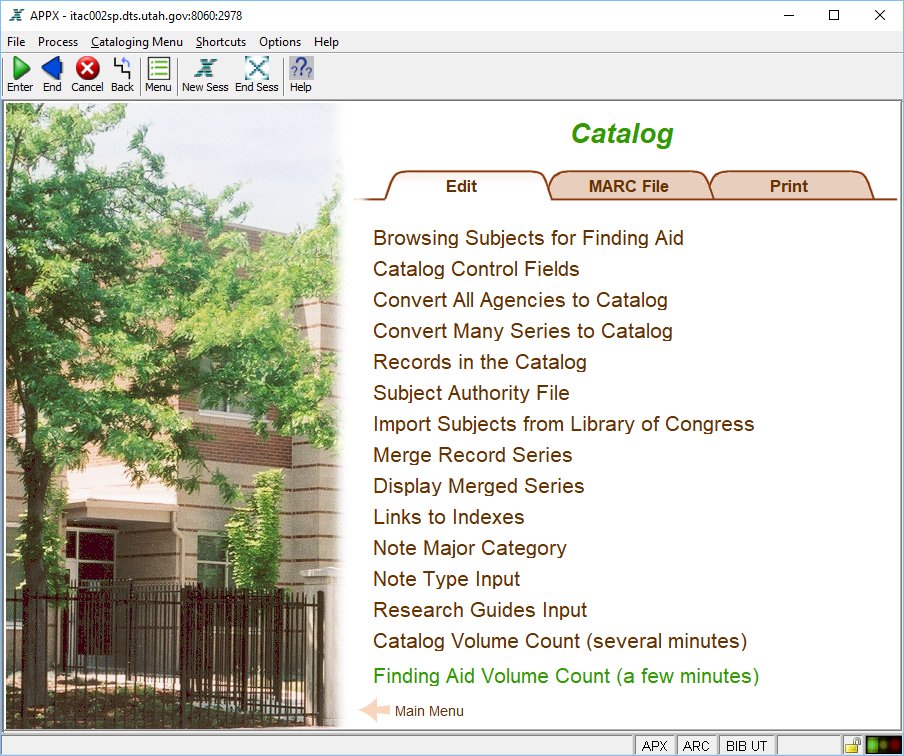Click the red Cancel icon
Screen dimensions: 904x756
click(x=87, y=70)
